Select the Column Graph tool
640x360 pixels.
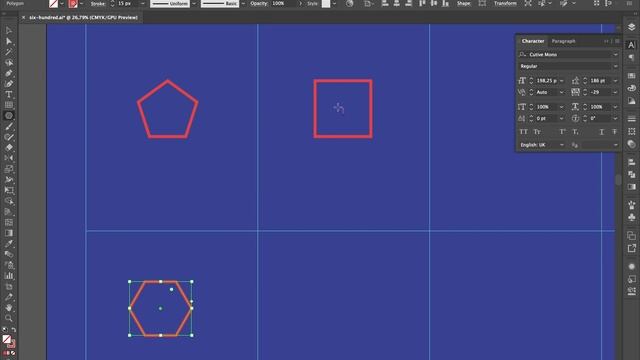pyautogui.click(x=9, y=276)
